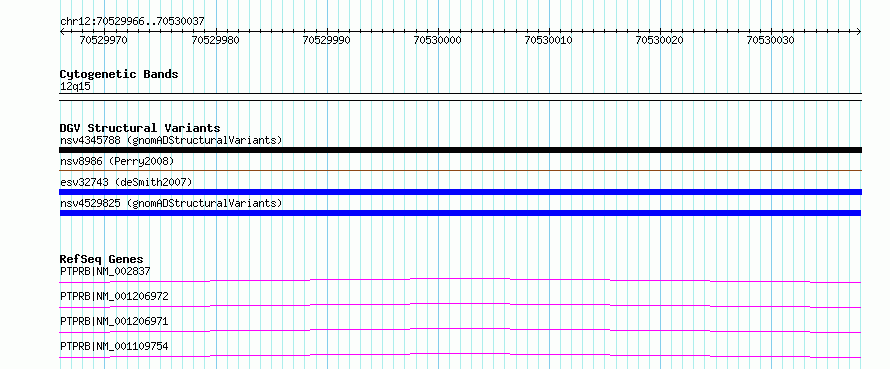Open the chr12:70529966..70530037 coordinate label

point(132,22)
